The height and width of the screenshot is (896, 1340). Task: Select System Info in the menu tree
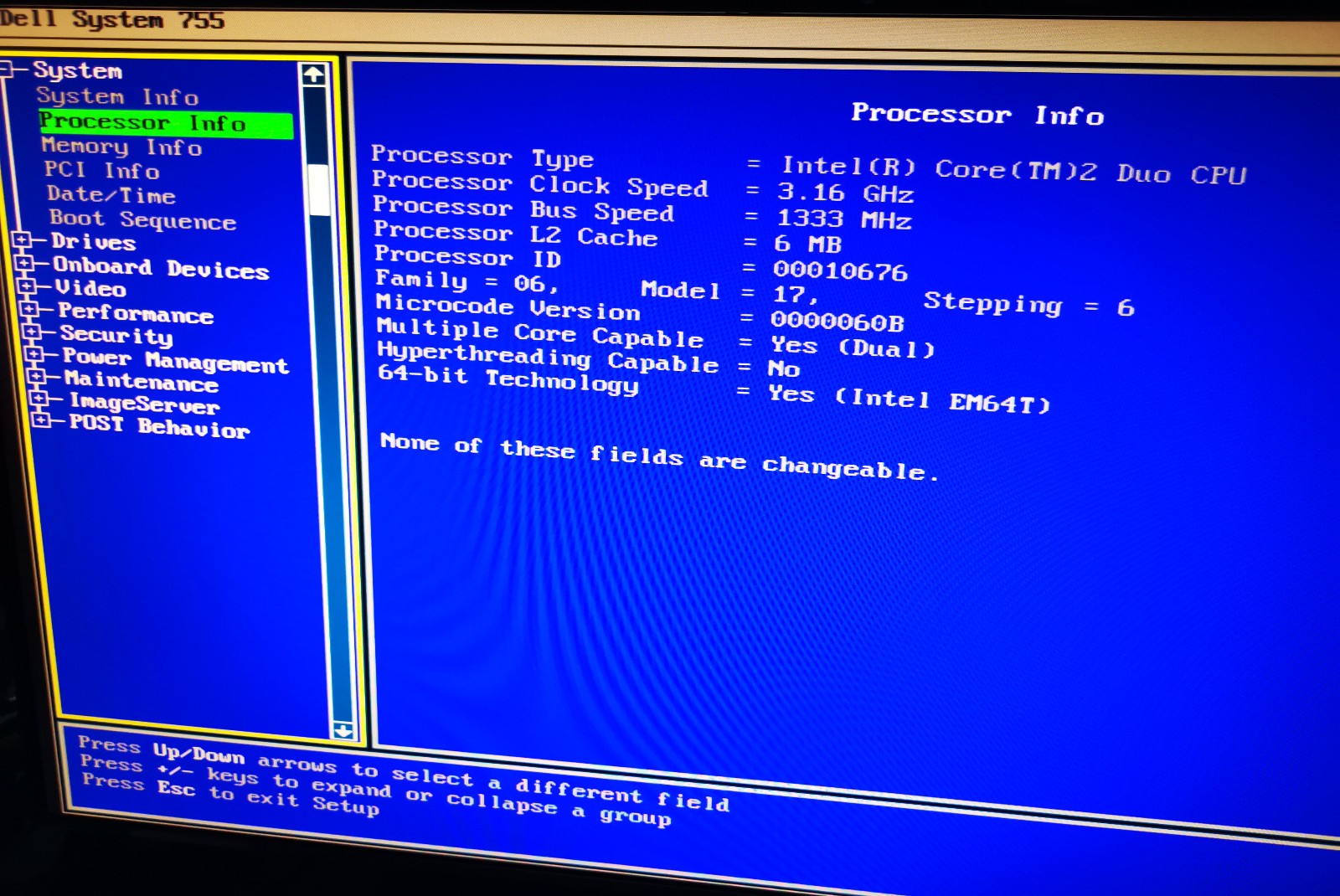(117, 96)
